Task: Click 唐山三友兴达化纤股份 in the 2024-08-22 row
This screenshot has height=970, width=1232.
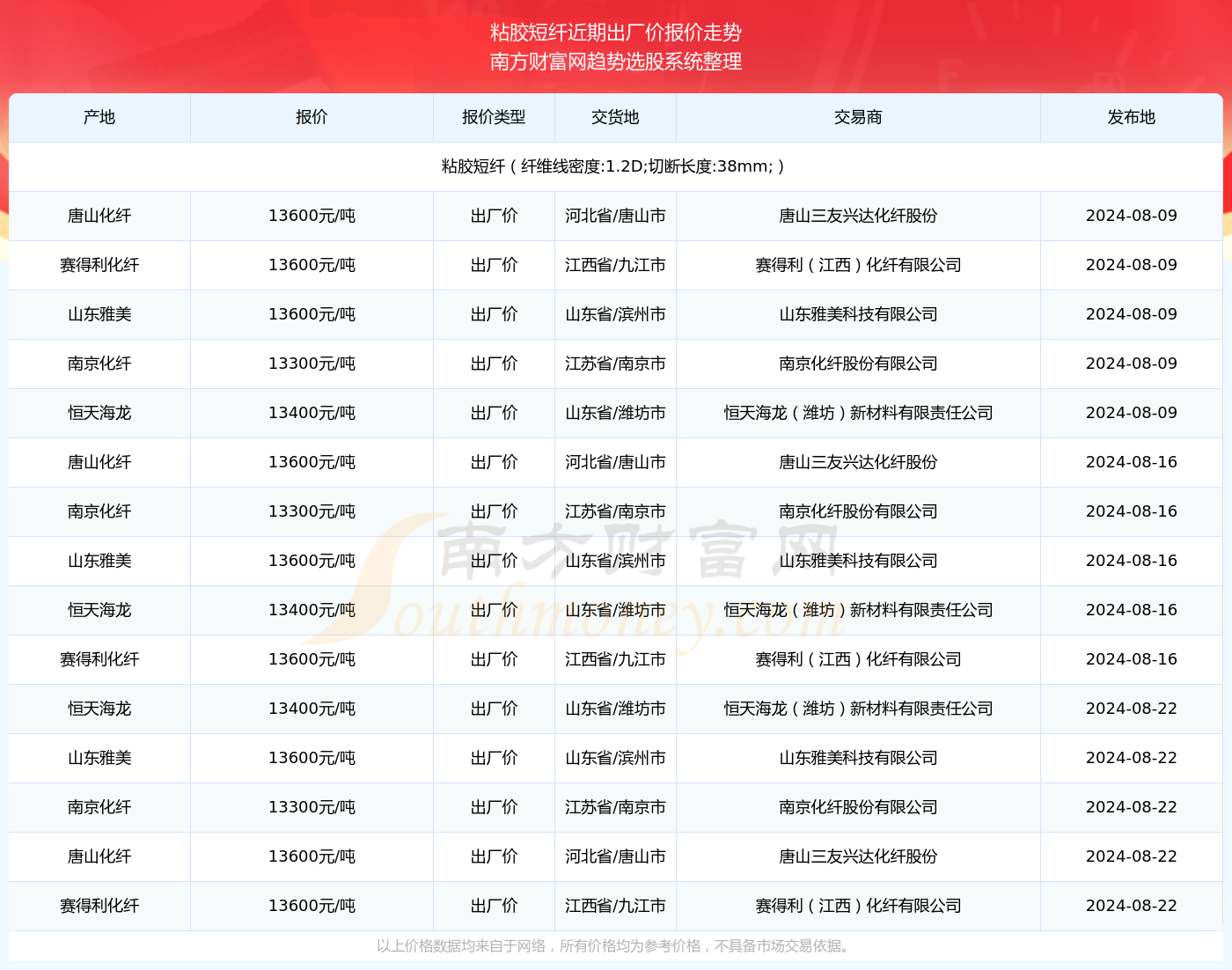Action: tap(858, 856)
